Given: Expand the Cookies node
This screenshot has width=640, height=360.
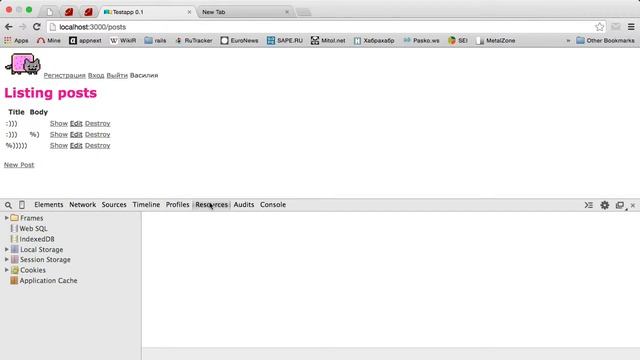Looking at the screenshot, I should [7, 270].
